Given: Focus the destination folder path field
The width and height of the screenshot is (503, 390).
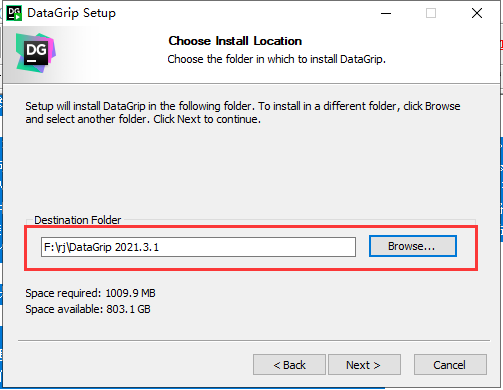Looking at the screenshot, I should pos(198,247).
